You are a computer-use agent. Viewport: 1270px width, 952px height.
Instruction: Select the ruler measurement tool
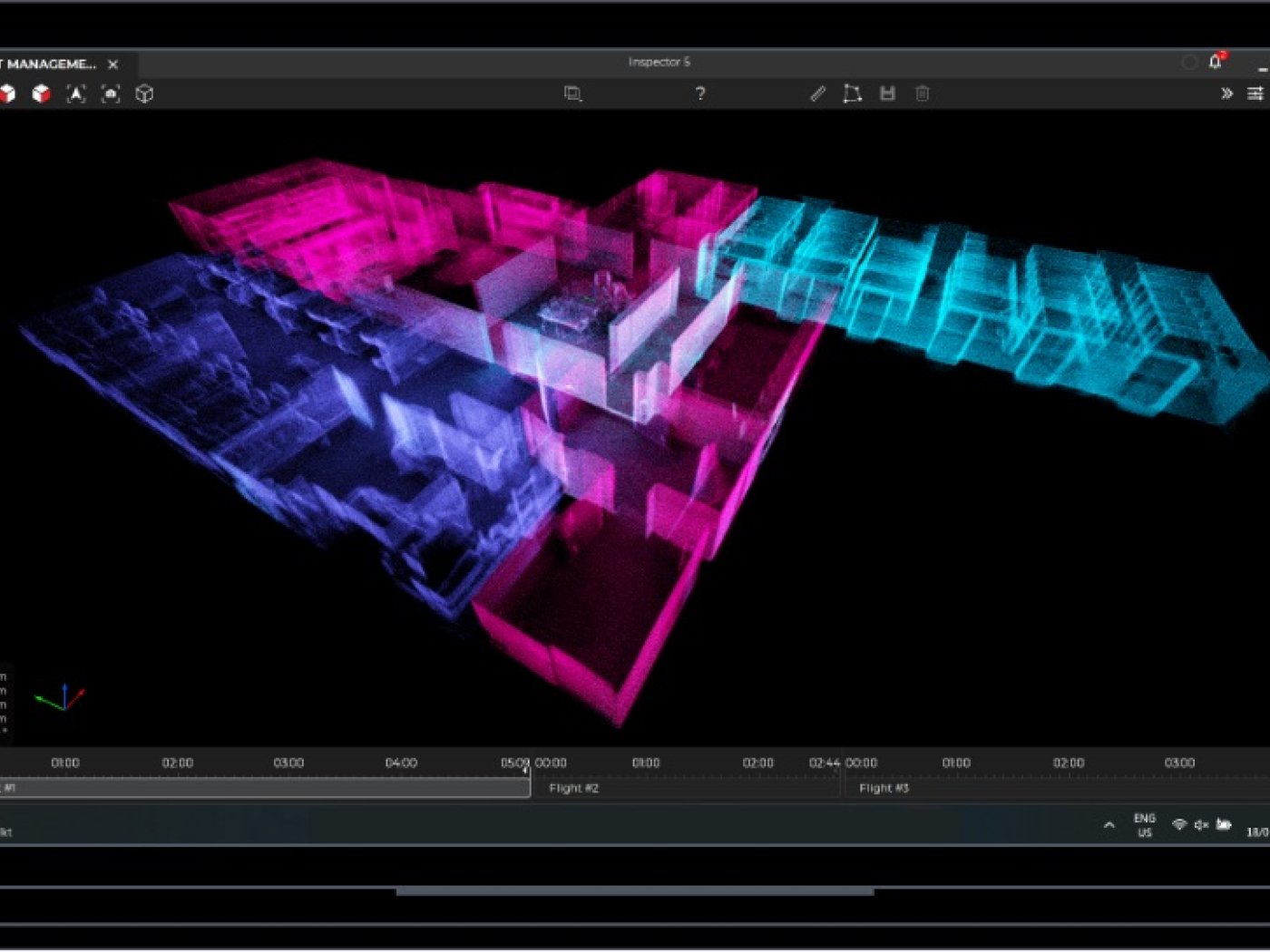pyautogui.click(x=817, y=93)
